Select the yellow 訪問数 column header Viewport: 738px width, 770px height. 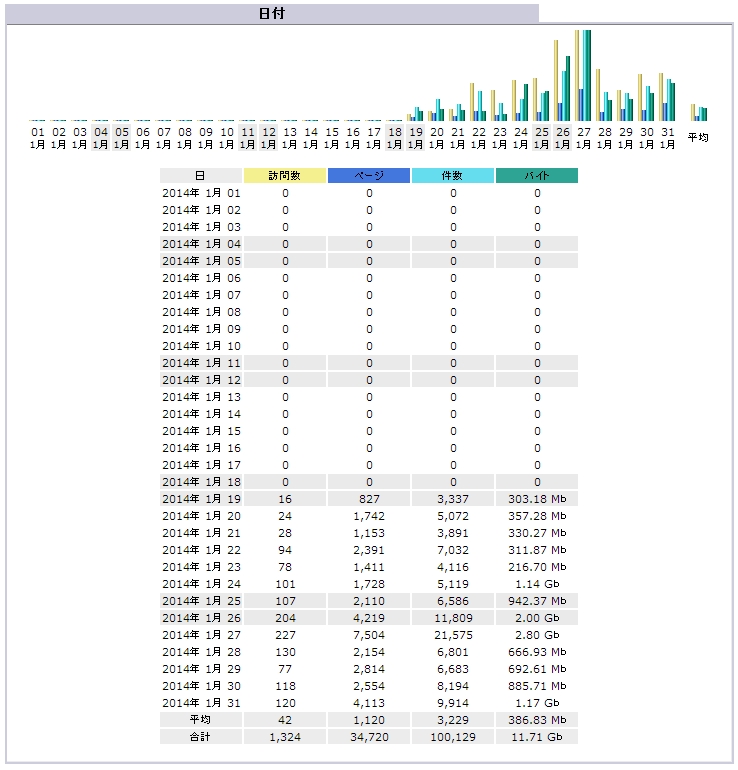[285, 175]
